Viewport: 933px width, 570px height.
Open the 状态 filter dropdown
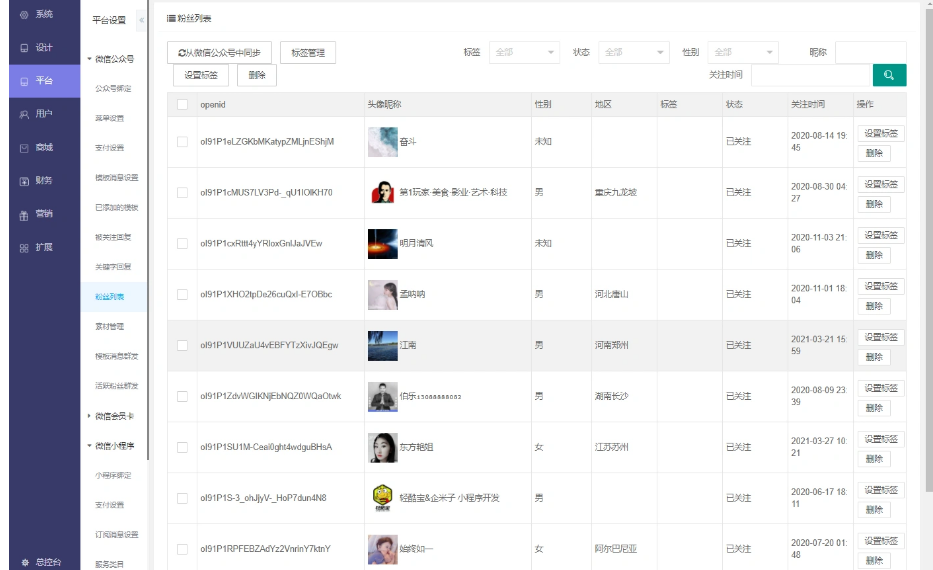coord(634,52)
